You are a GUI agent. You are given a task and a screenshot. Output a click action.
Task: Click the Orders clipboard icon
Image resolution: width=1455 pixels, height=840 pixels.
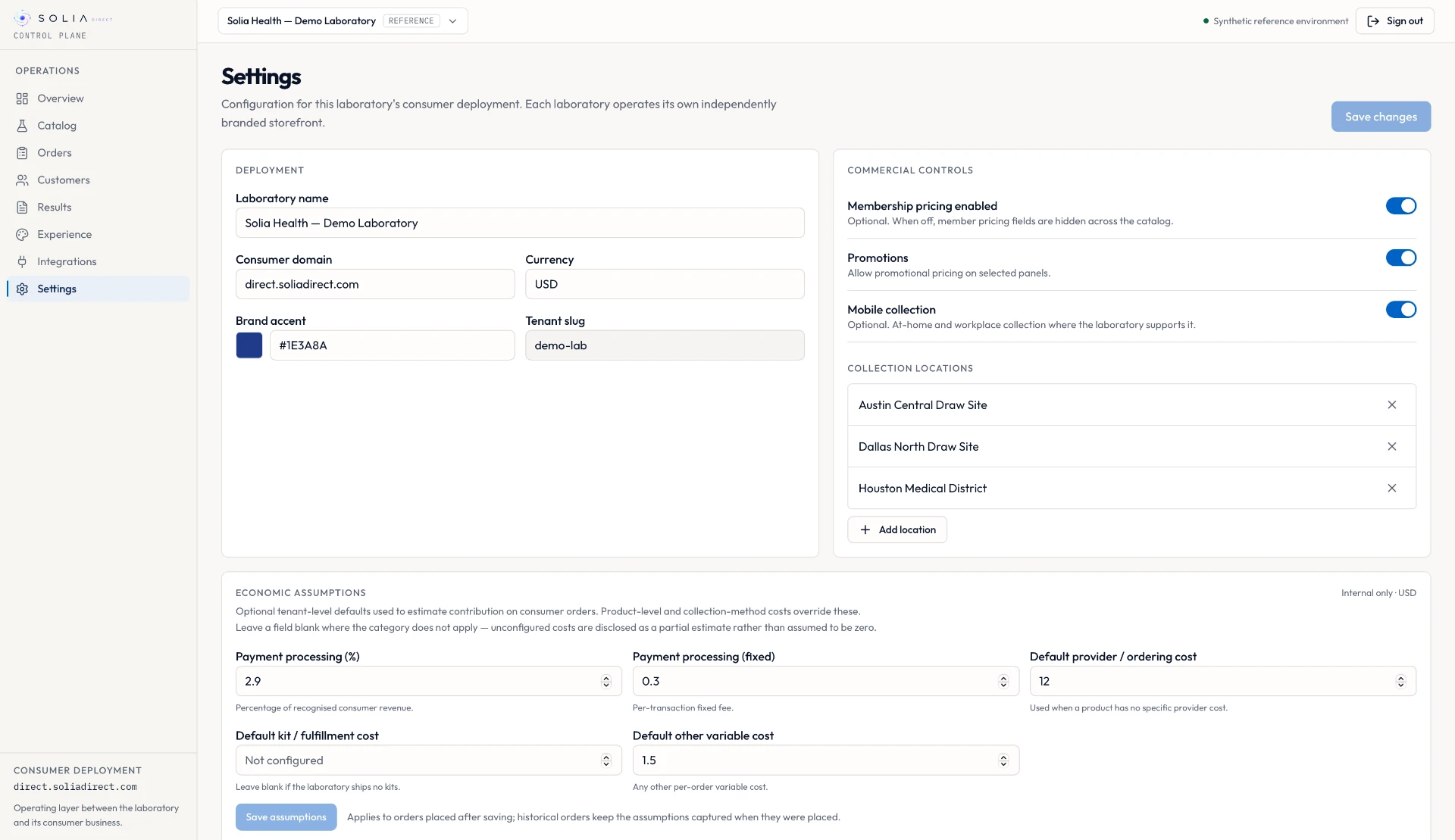click(x=22, y=153)
